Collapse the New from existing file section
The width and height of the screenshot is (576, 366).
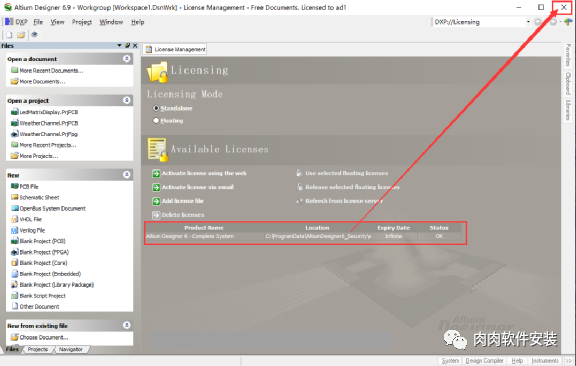pos(126,325)
